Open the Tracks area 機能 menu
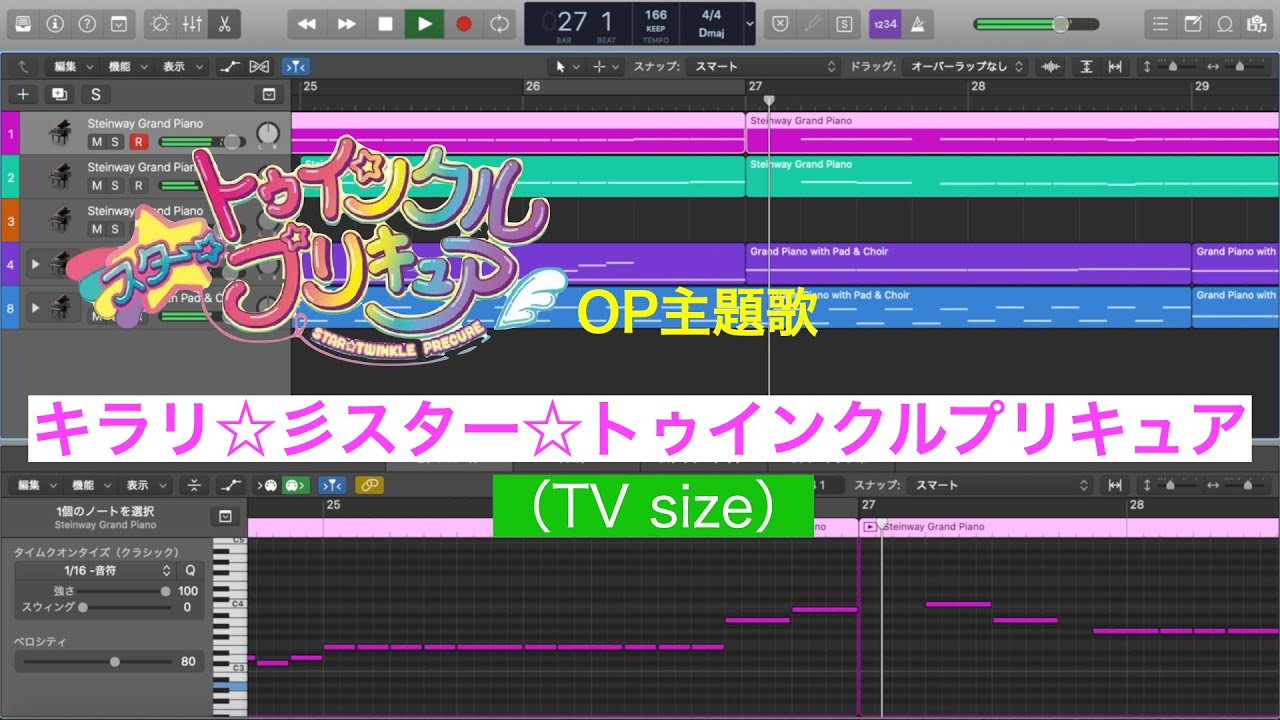 coord(128,67)
